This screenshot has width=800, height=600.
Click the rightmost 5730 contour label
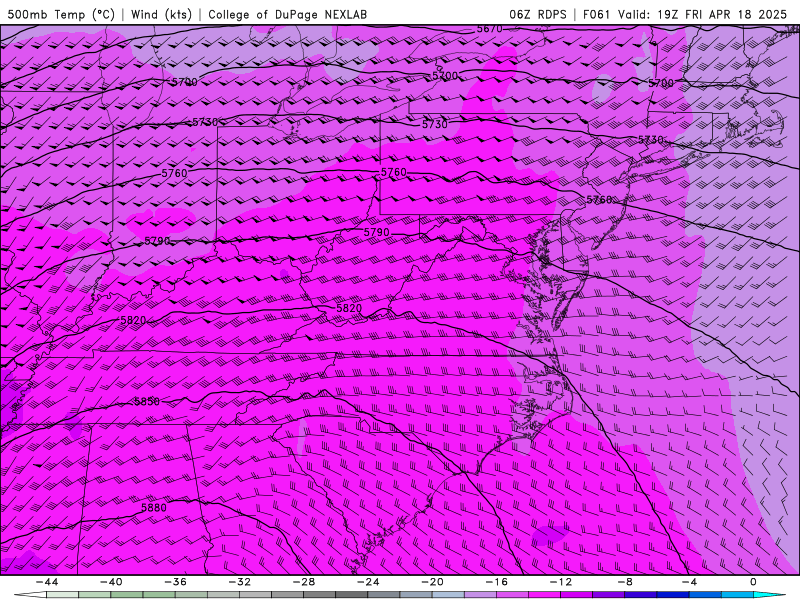[651, 139]
